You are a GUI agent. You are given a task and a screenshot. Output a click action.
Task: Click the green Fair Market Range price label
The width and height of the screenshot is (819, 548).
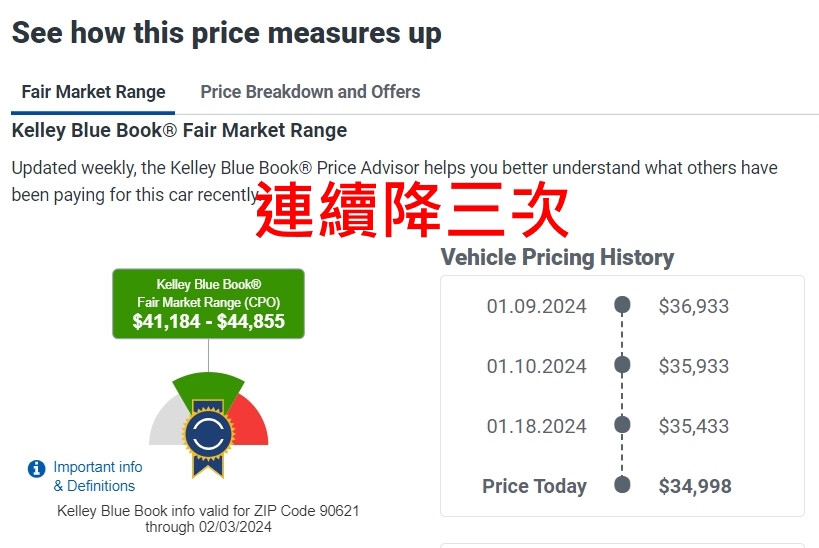coord(208,304)
